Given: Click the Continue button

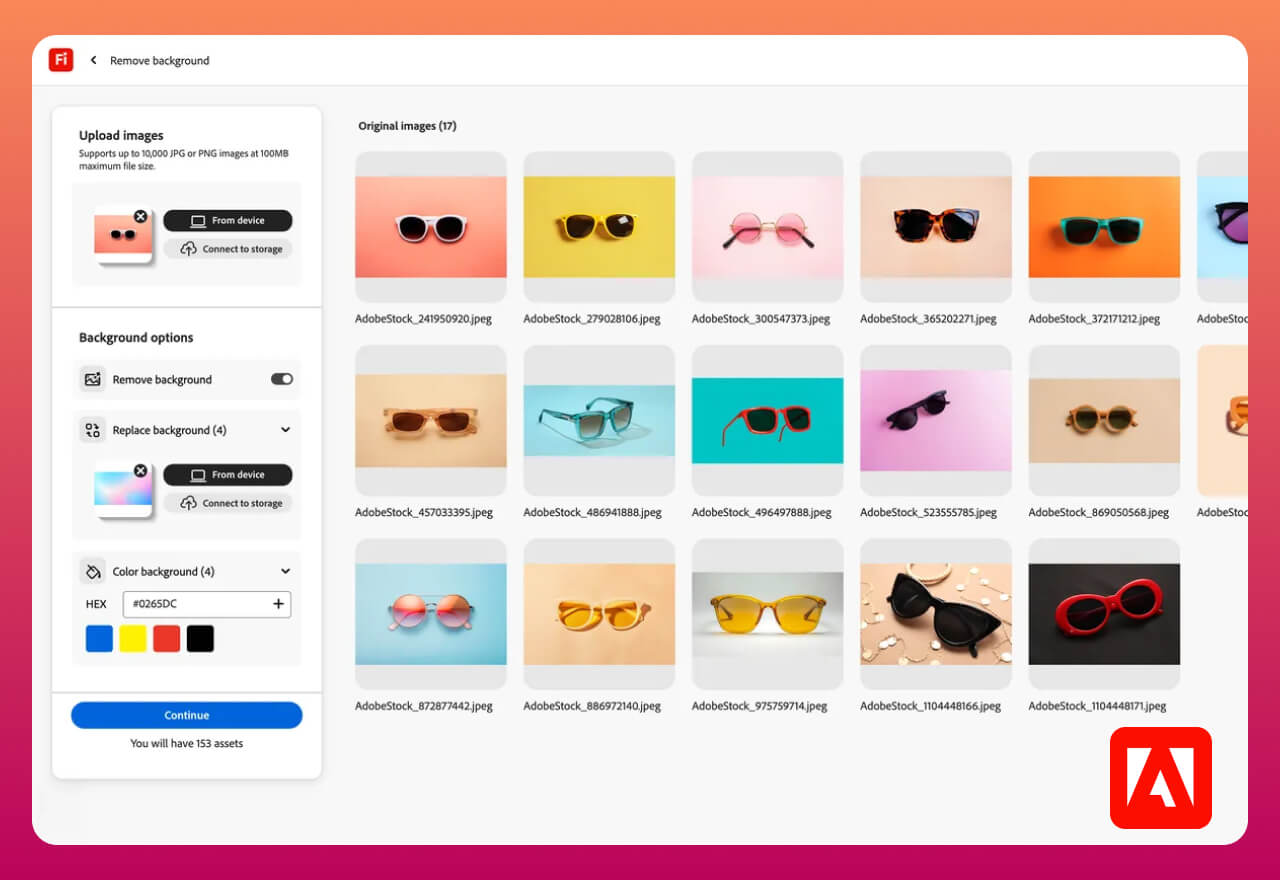Looking at the screenshot, I should pyautogui.click(x=187, y=715).
